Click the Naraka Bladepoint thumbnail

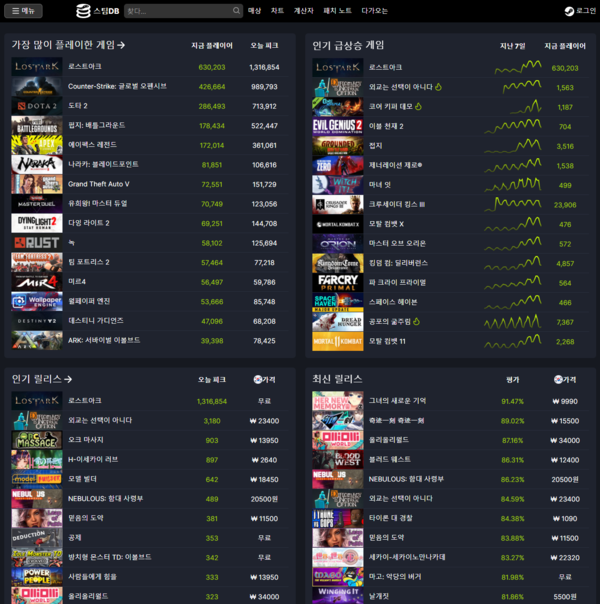tap(37, 164)
